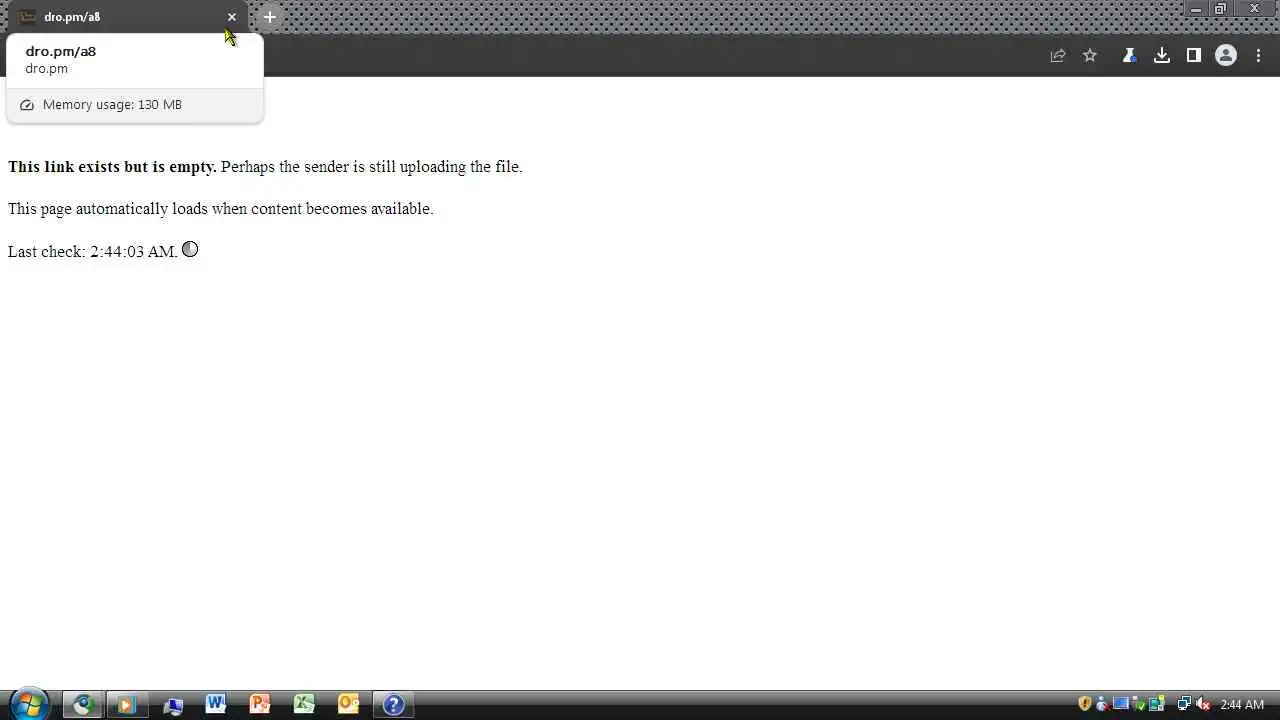Open Chrome Labs flask icon
Screen dimensions: 1280x720
tap(1129, 56)
